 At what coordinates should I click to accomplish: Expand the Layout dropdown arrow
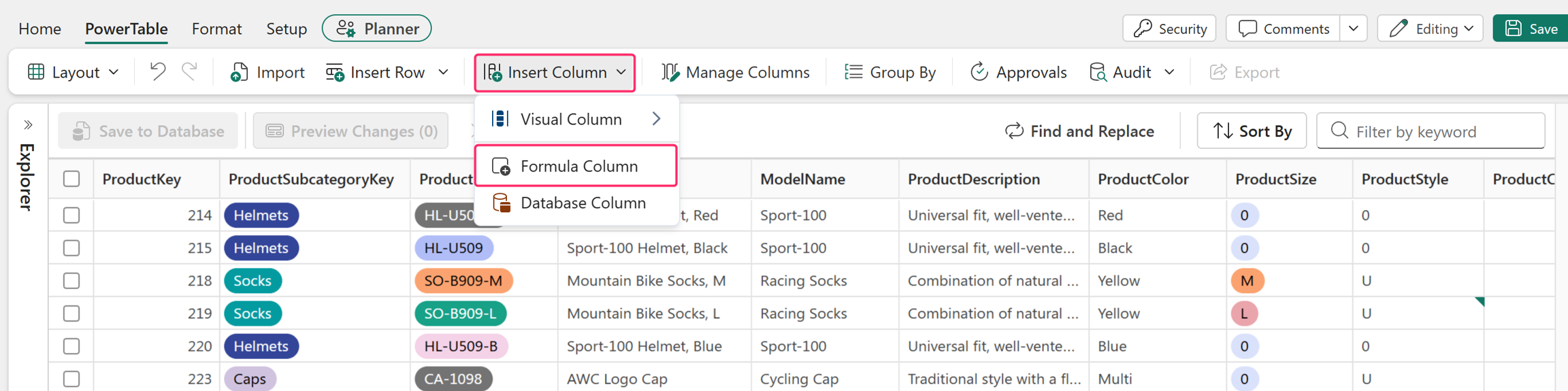(114, 72)
